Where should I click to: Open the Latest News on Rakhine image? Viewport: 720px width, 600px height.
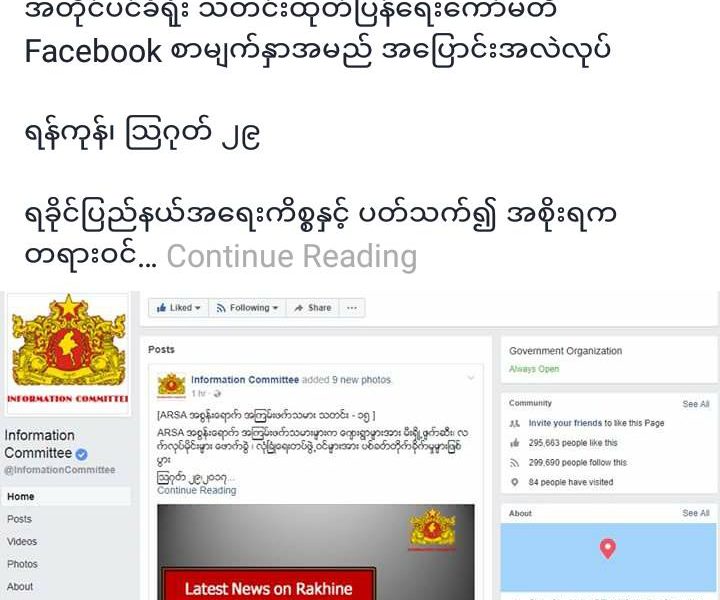click(x=316, y=552)
